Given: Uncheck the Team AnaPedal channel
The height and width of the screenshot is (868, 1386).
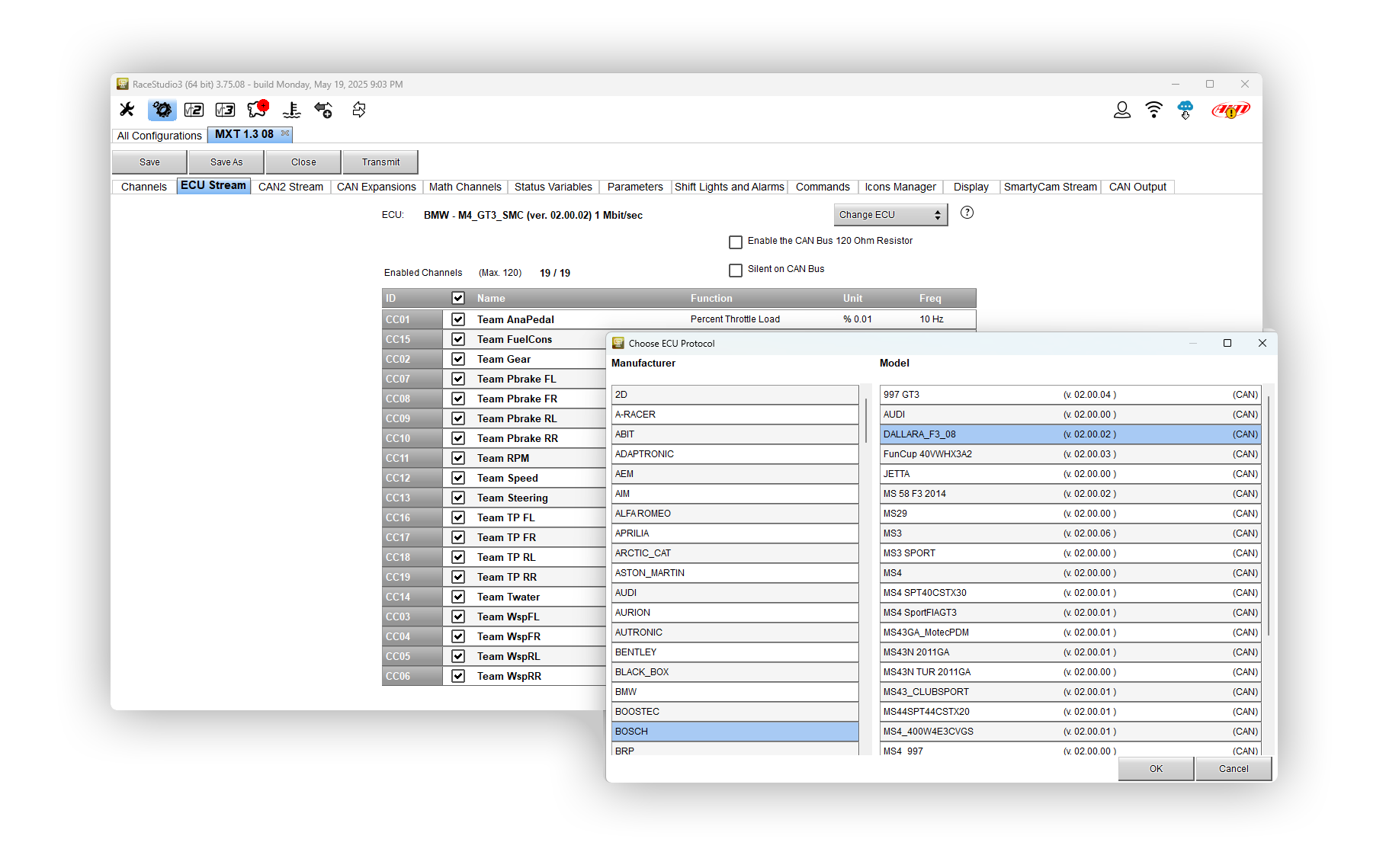Looking at the screenshot, I should click(x=458, y=319).
